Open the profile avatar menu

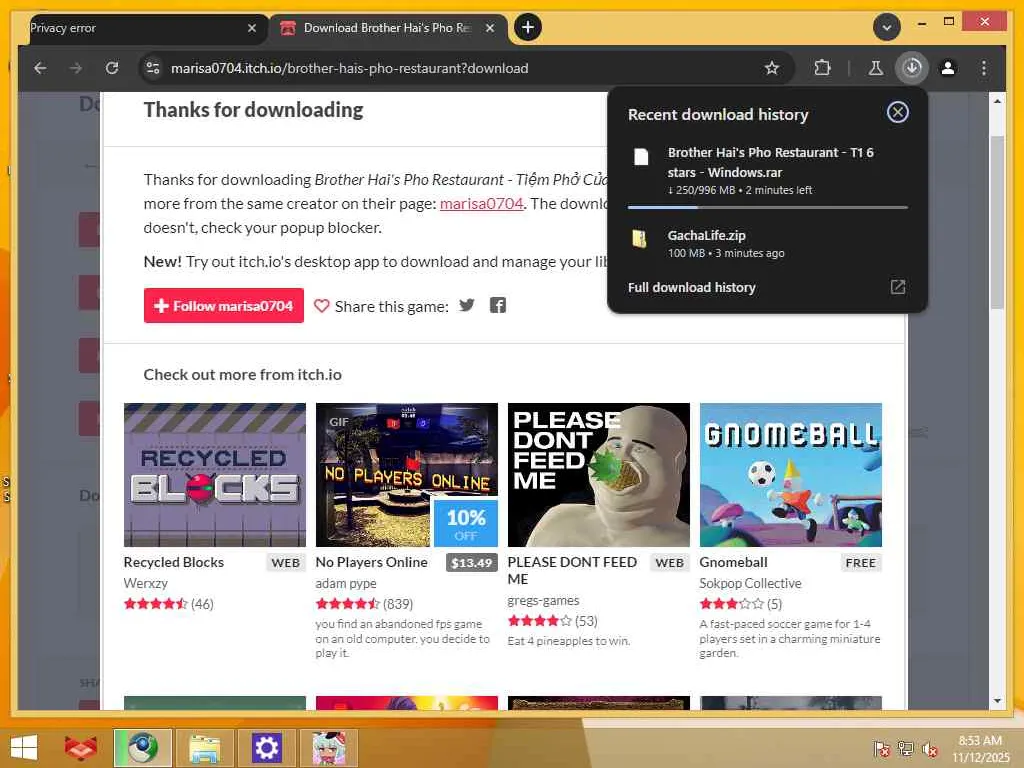(948, 68)
